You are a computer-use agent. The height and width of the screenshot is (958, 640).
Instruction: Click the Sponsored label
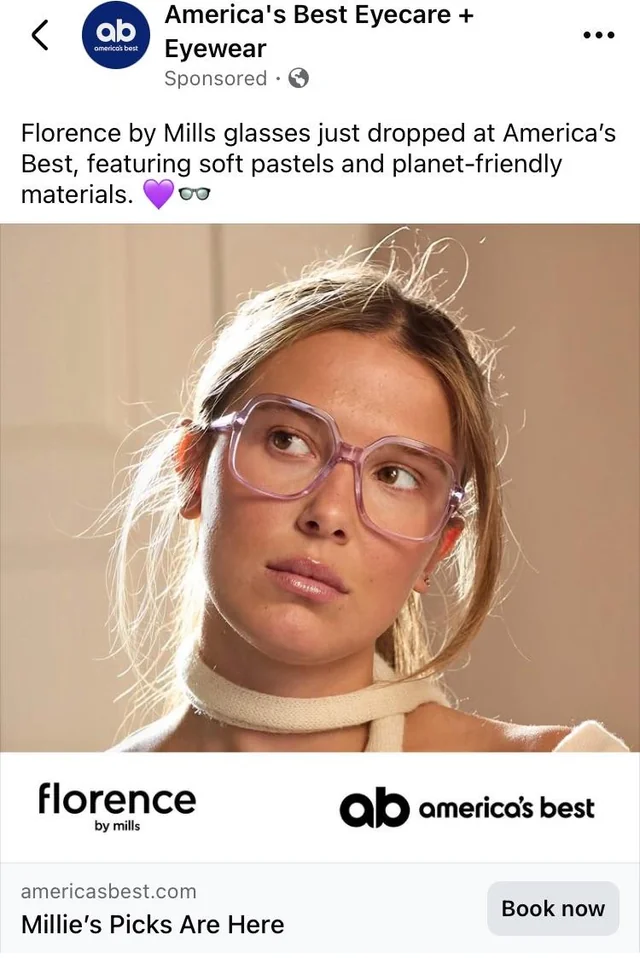(x=216, y=78)
